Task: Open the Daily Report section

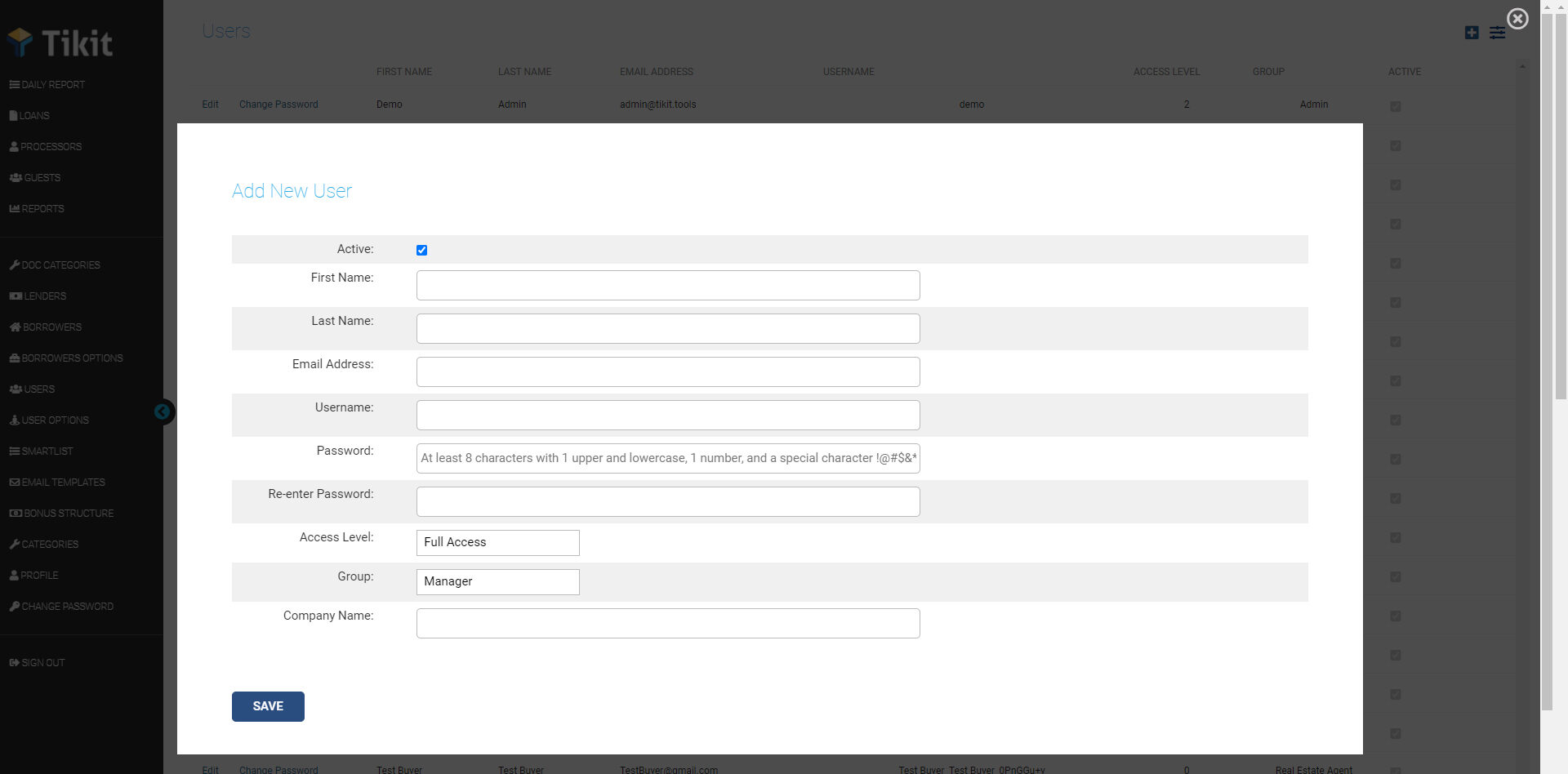Action: click(x=47, y=84)
